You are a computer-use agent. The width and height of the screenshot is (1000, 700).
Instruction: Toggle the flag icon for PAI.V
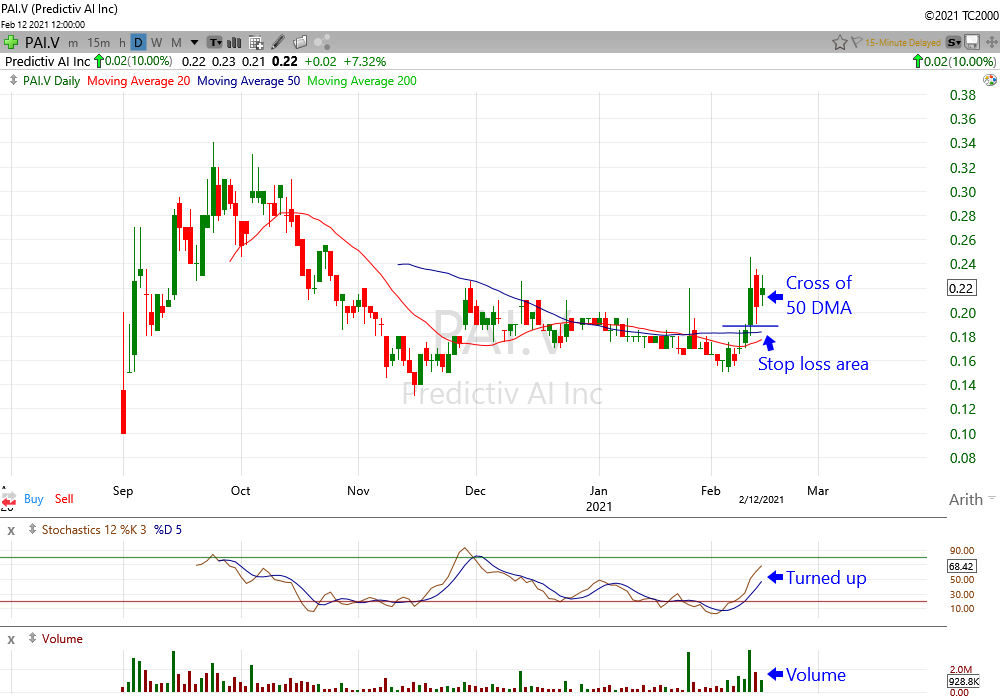(x=857, y=42)
